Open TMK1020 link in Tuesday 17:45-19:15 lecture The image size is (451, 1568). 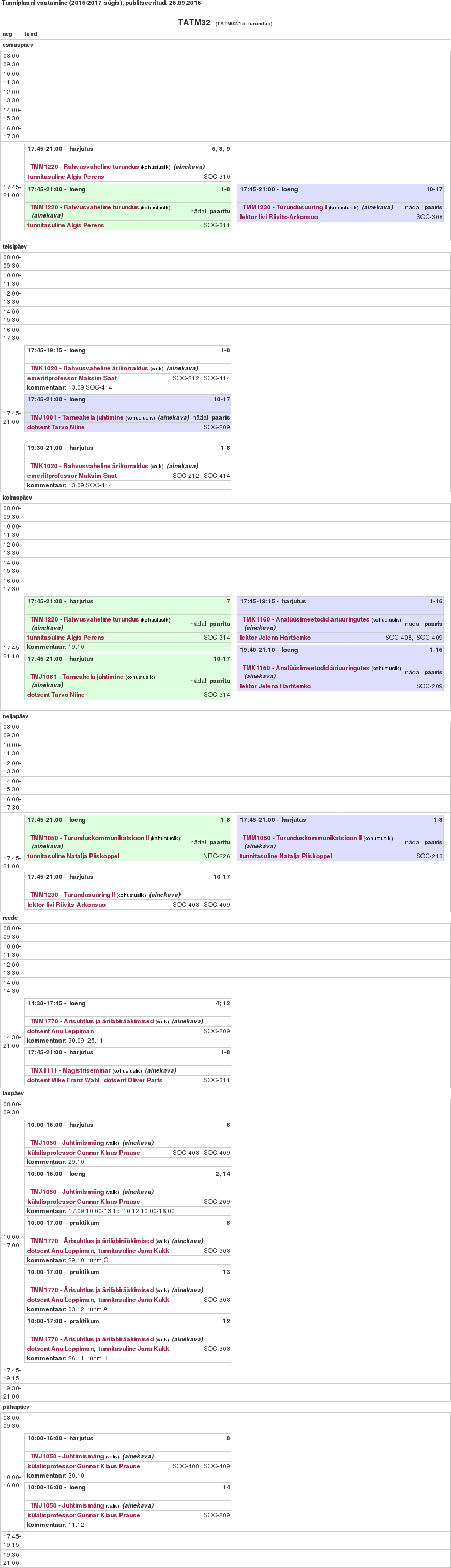pyautogui.click(x=88, y=369)
